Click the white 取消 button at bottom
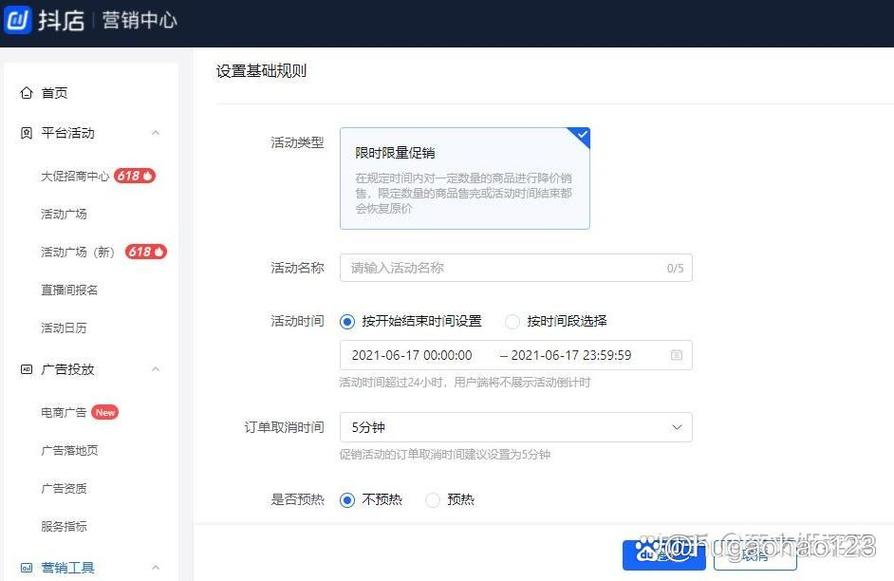 [755, 555]
